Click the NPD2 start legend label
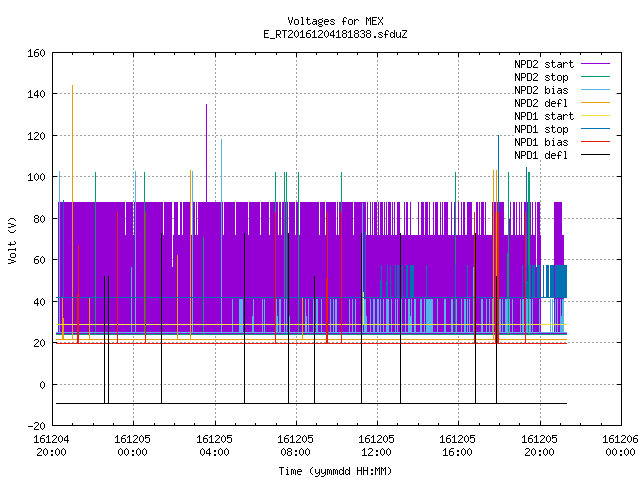The height and width of the screenshot is (480, 640). 544,64
